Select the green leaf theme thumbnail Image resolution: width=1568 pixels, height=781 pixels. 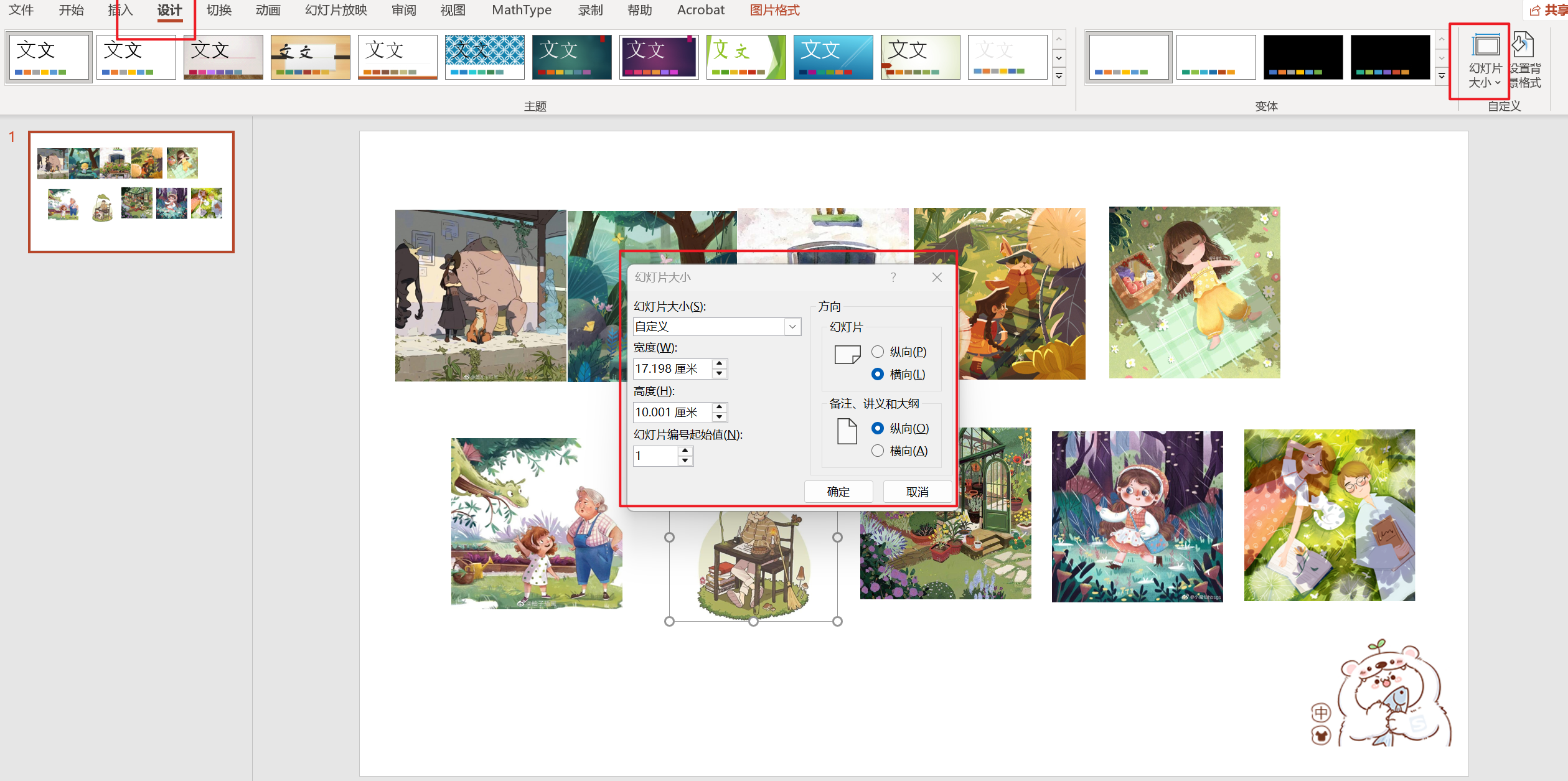point(746,57)
